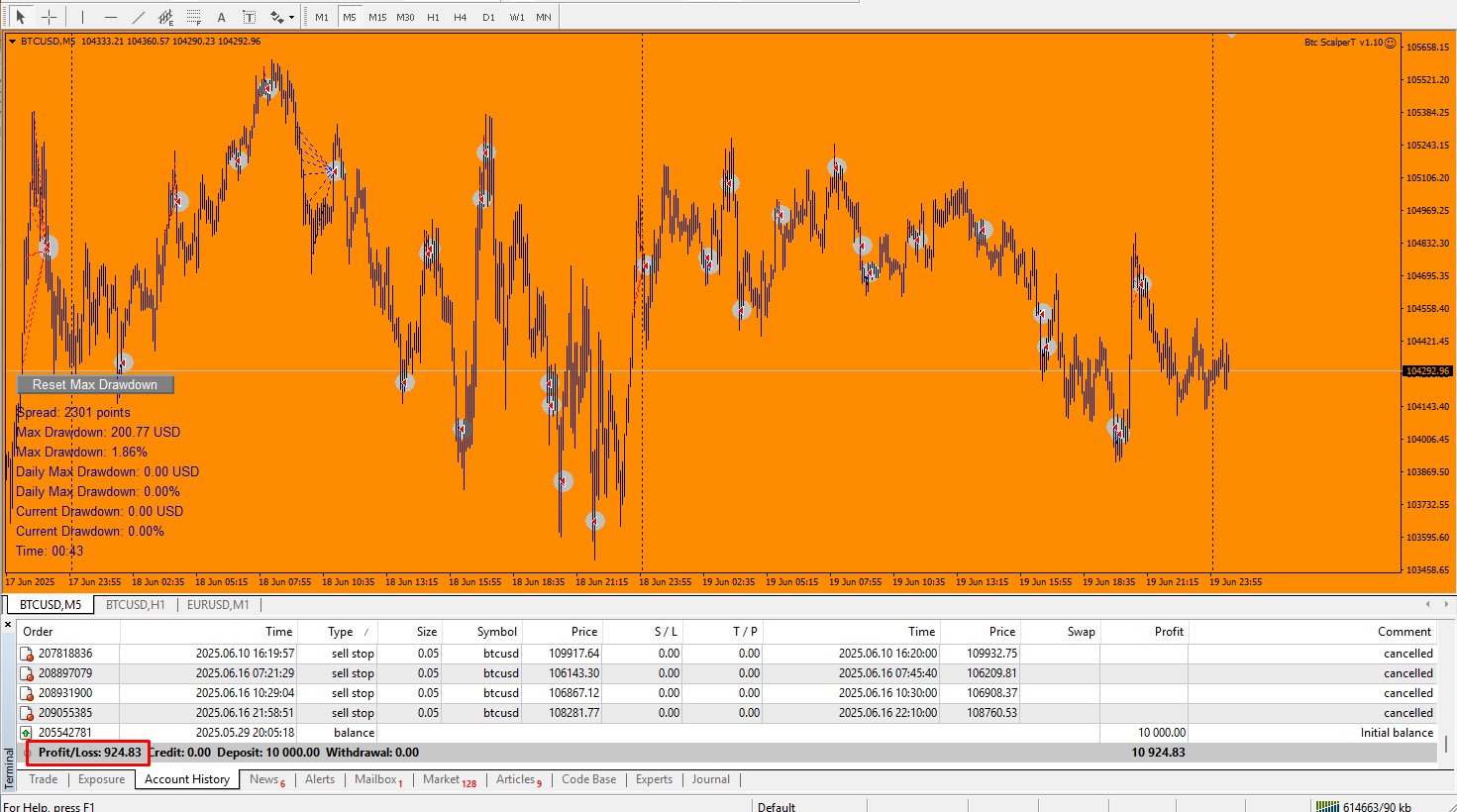Viewport: 1457px width, 812px height.
Task: Click the chart shift triangle marker
Action: tap(1231, 36)
